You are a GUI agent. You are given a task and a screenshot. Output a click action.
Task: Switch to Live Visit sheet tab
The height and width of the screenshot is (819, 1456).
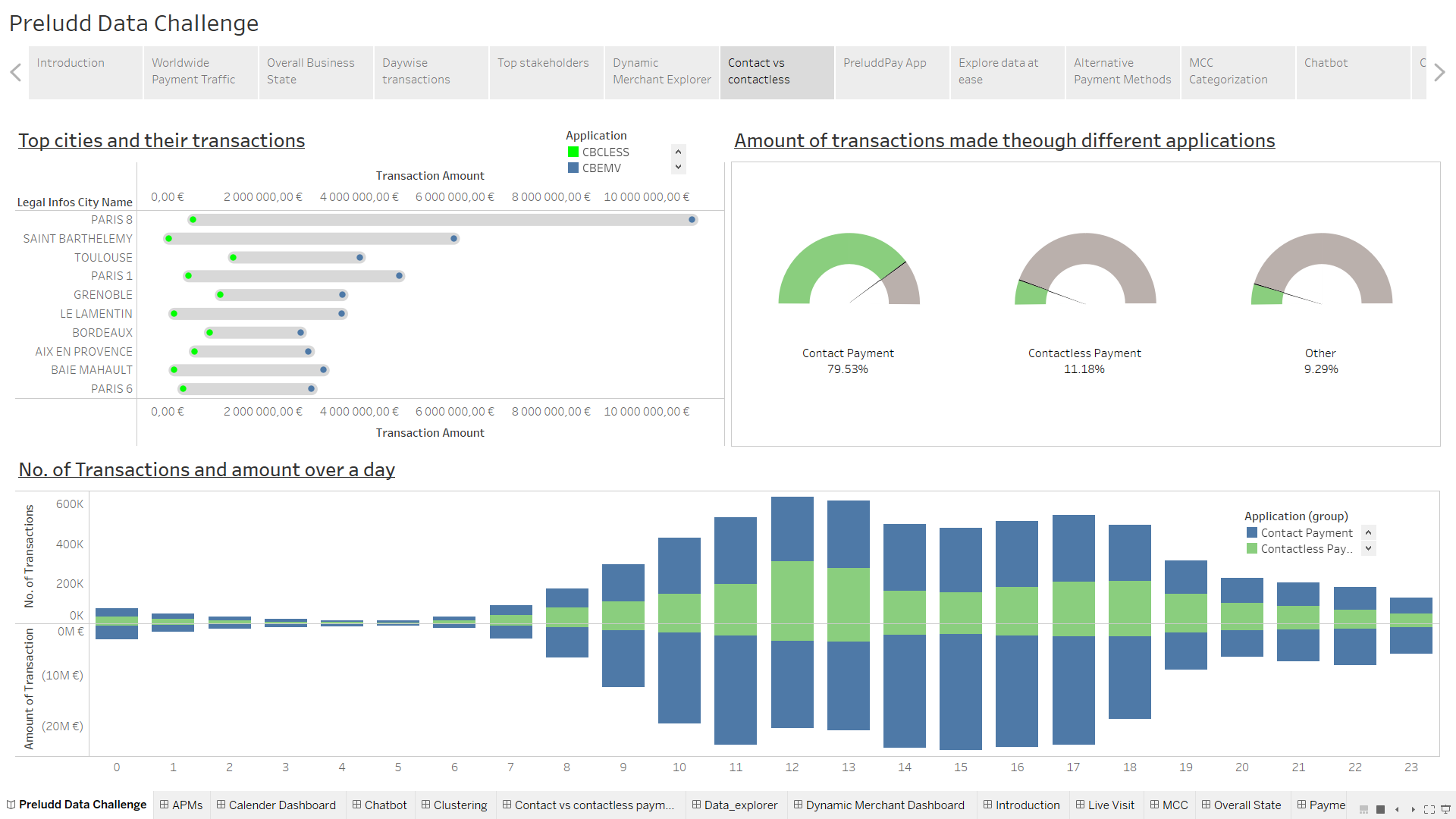tap(1105, 805)
